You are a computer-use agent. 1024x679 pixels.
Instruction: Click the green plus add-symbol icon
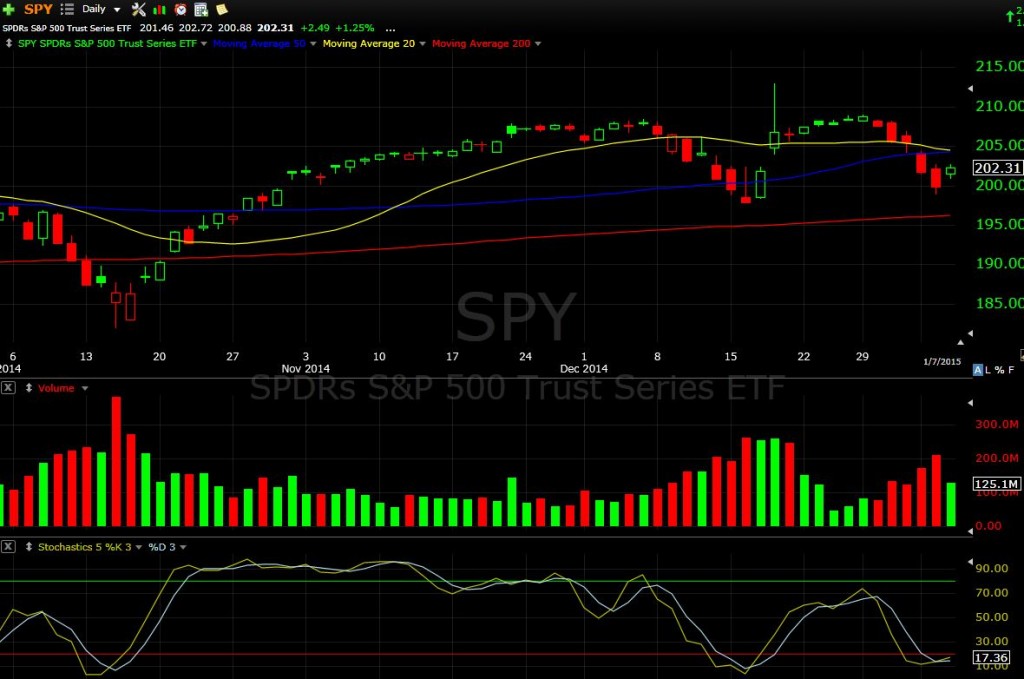8,9
